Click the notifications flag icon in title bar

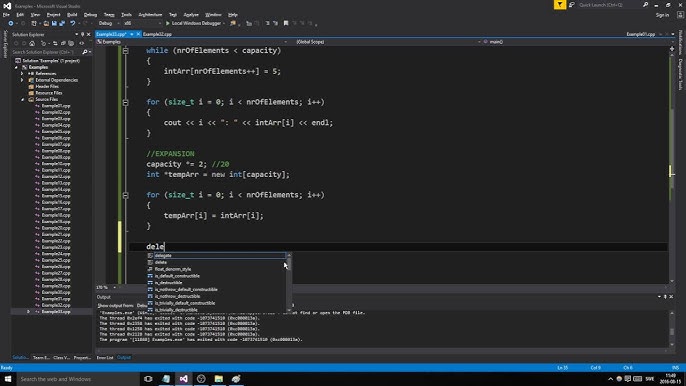click(x=560, y=5)
